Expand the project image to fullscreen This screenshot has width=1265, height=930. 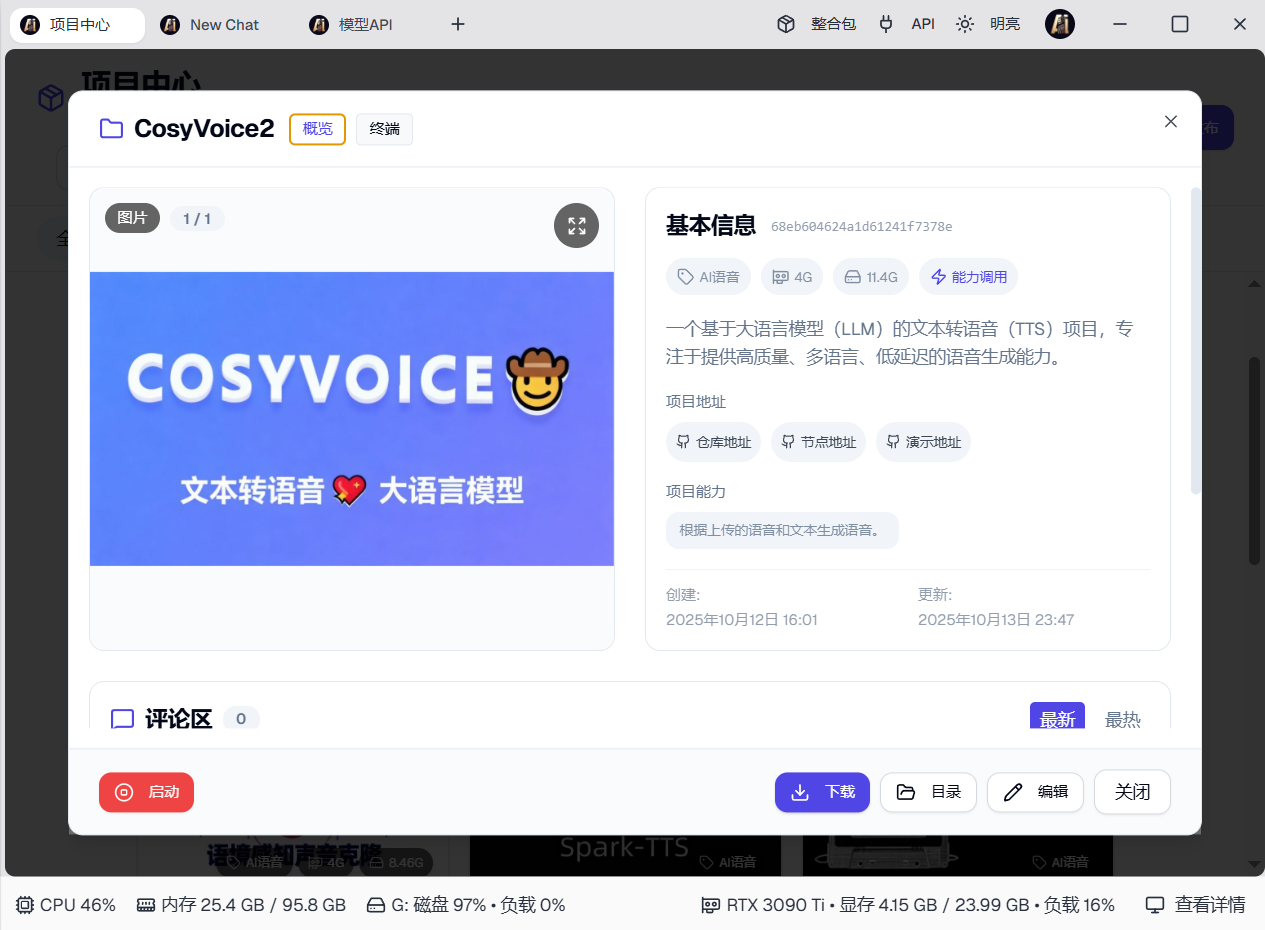click(576, 226)
